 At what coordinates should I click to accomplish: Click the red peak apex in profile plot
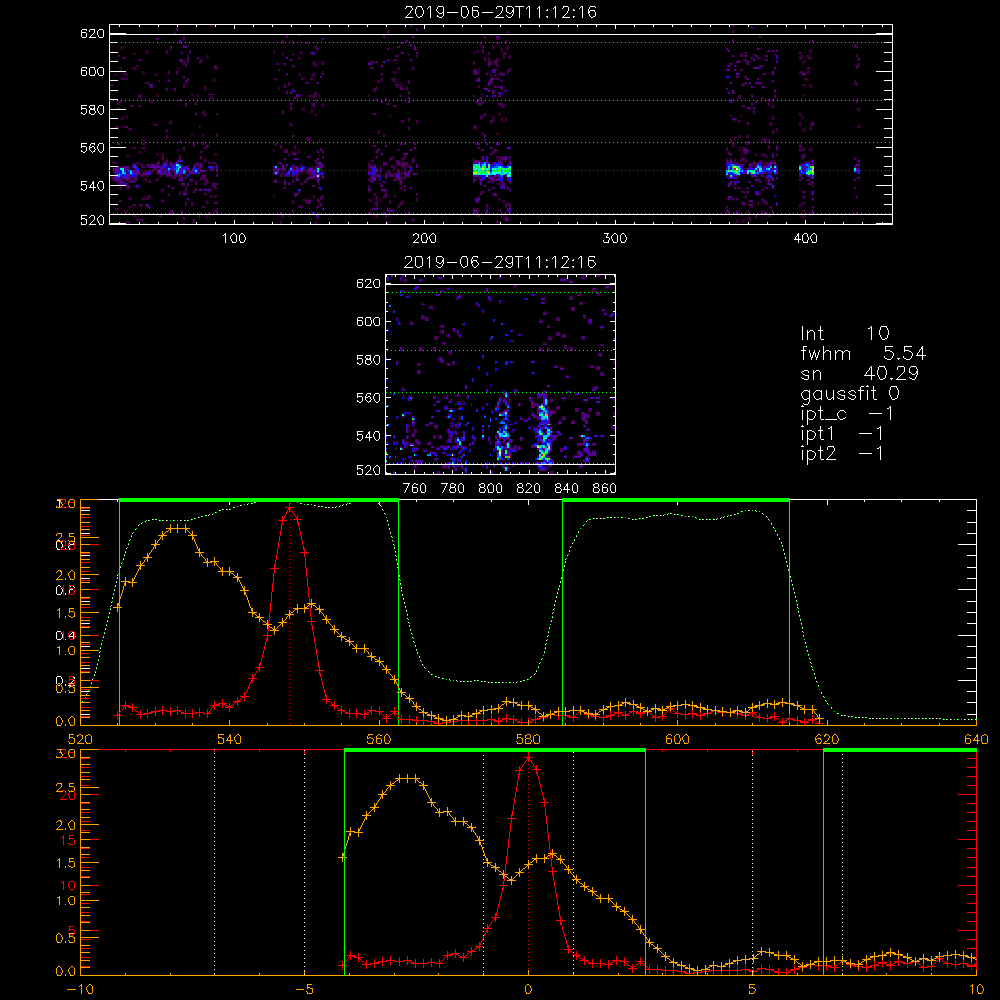pos(290,508)
